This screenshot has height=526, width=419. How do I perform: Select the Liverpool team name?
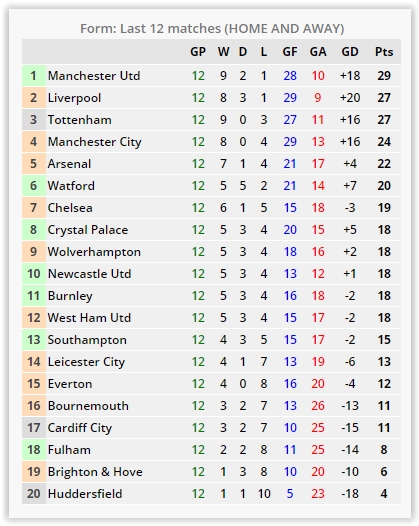pos(74,98)
